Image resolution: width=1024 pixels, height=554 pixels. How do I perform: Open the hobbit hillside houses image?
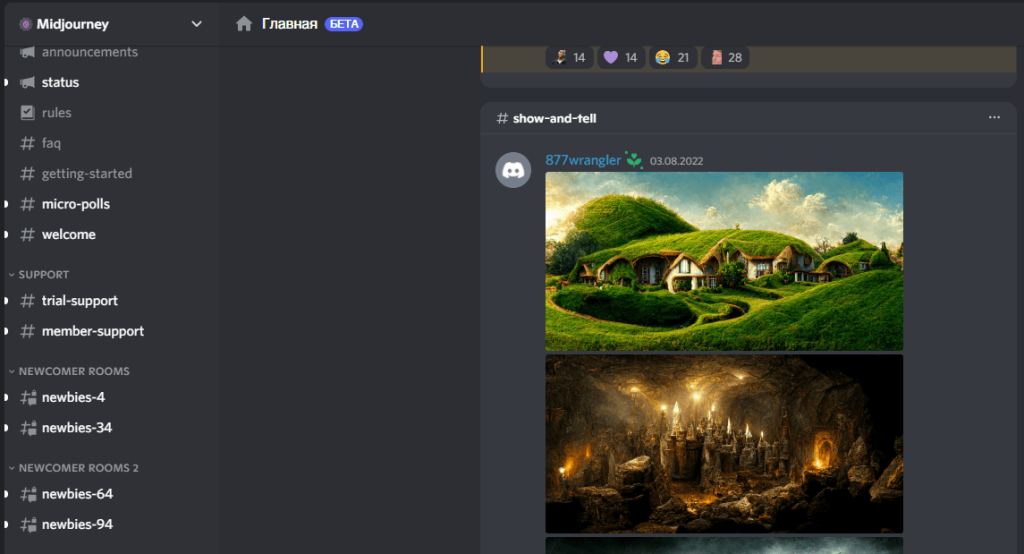click(x=723, y=261)
